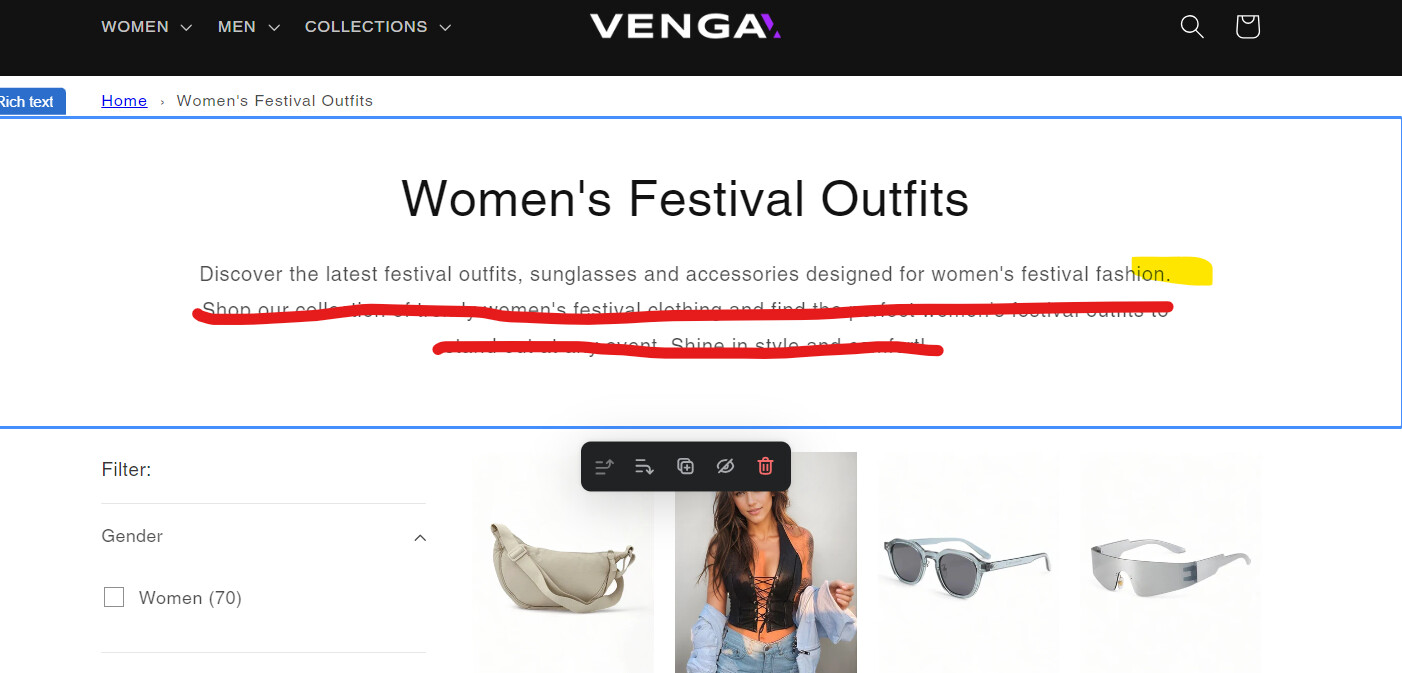This screenshot has height=673, width=1402.
Task: Open the WOMEN dropdown menu
Action: 147,27
